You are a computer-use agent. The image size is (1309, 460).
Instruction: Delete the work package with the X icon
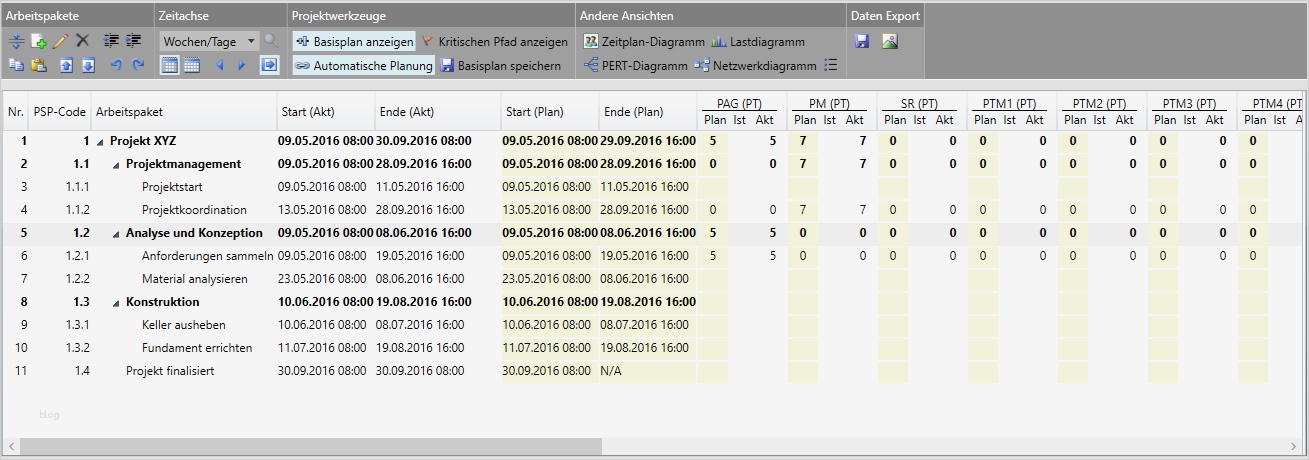[x=83, y=41]
